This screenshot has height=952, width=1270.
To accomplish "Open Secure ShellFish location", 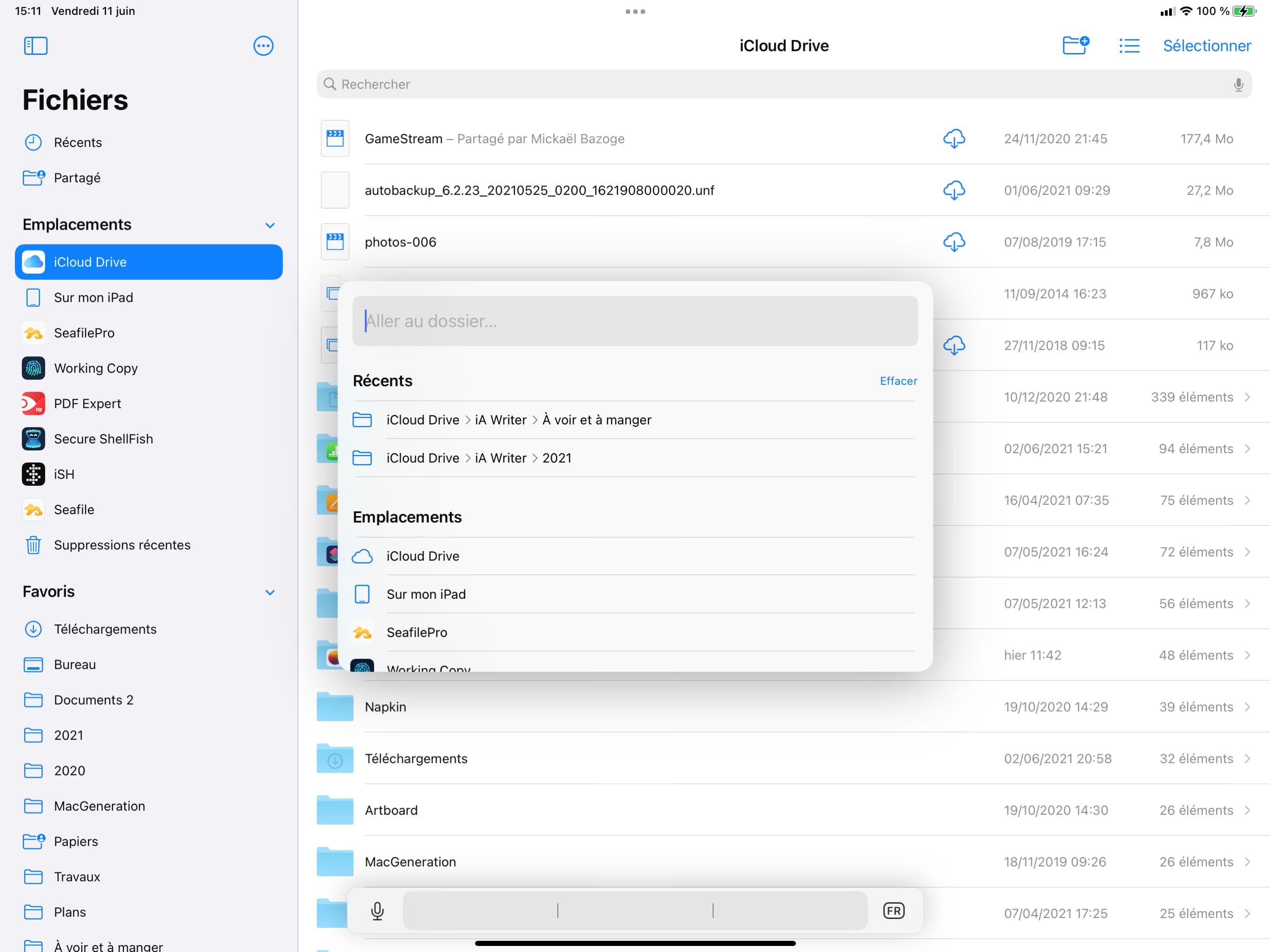I will point(149,439).
